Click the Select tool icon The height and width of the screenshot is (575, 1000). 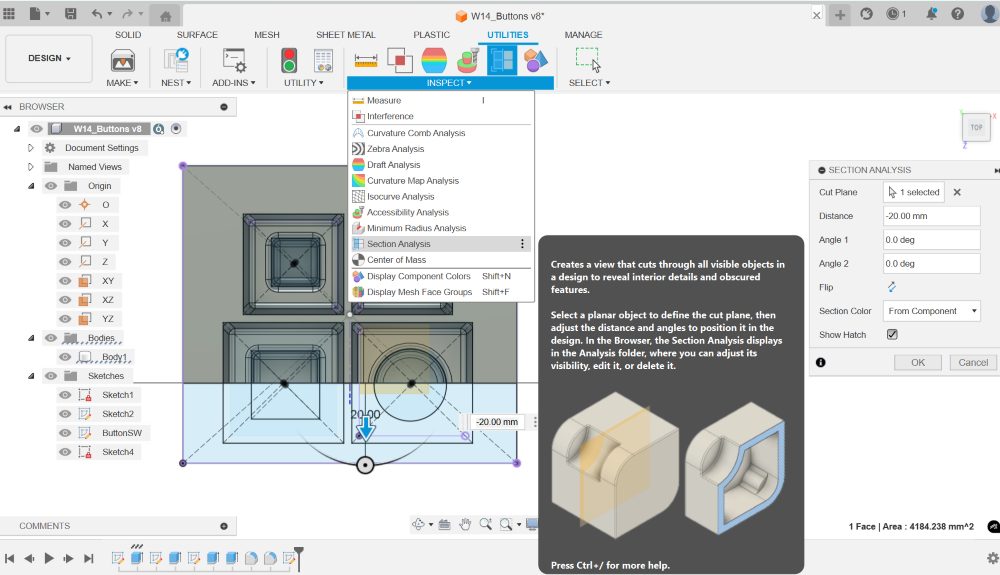coord(588,61)
